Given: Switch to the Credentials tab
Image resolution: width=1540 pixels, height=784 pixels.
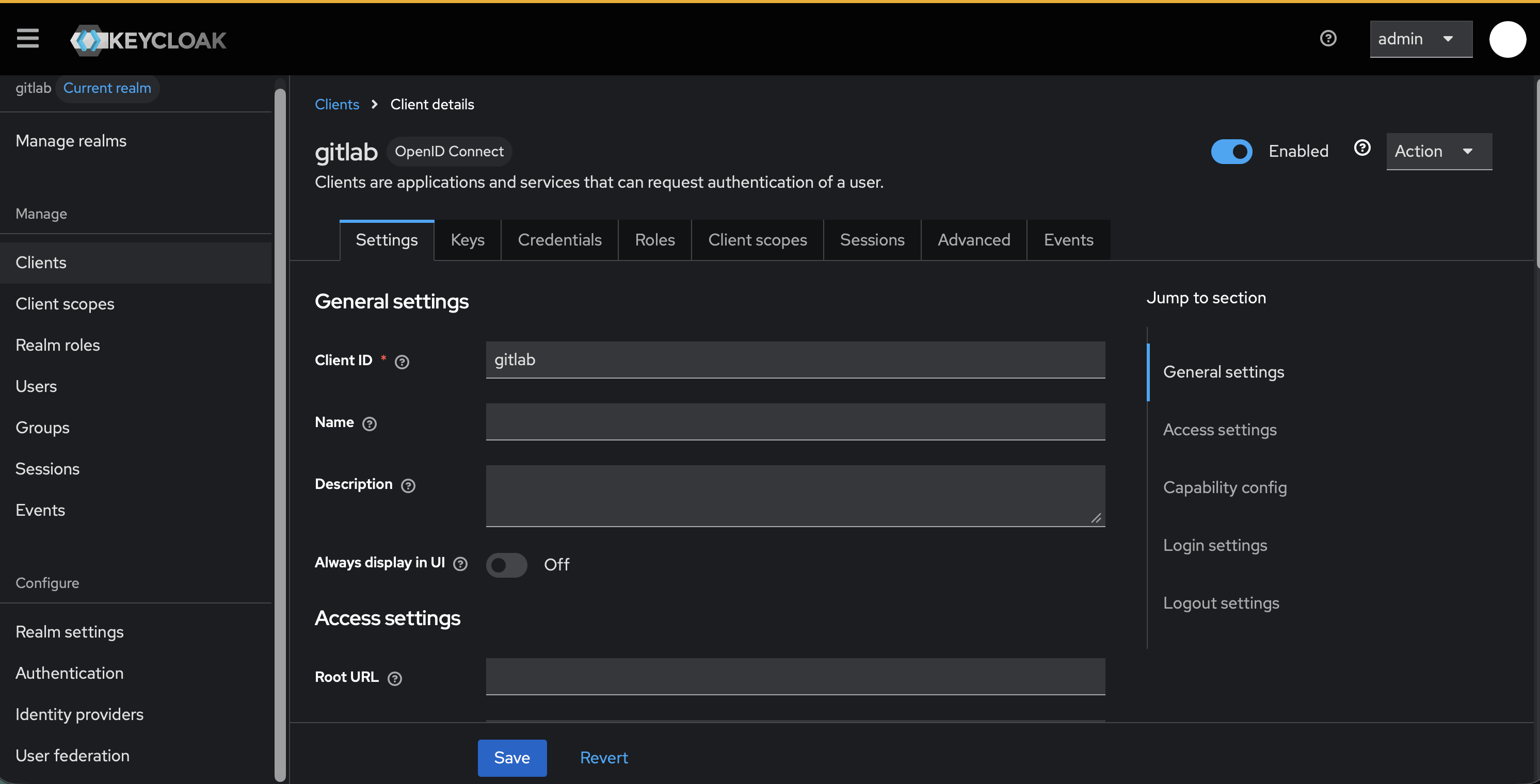Looking at the screenshot, I should 559,240.
